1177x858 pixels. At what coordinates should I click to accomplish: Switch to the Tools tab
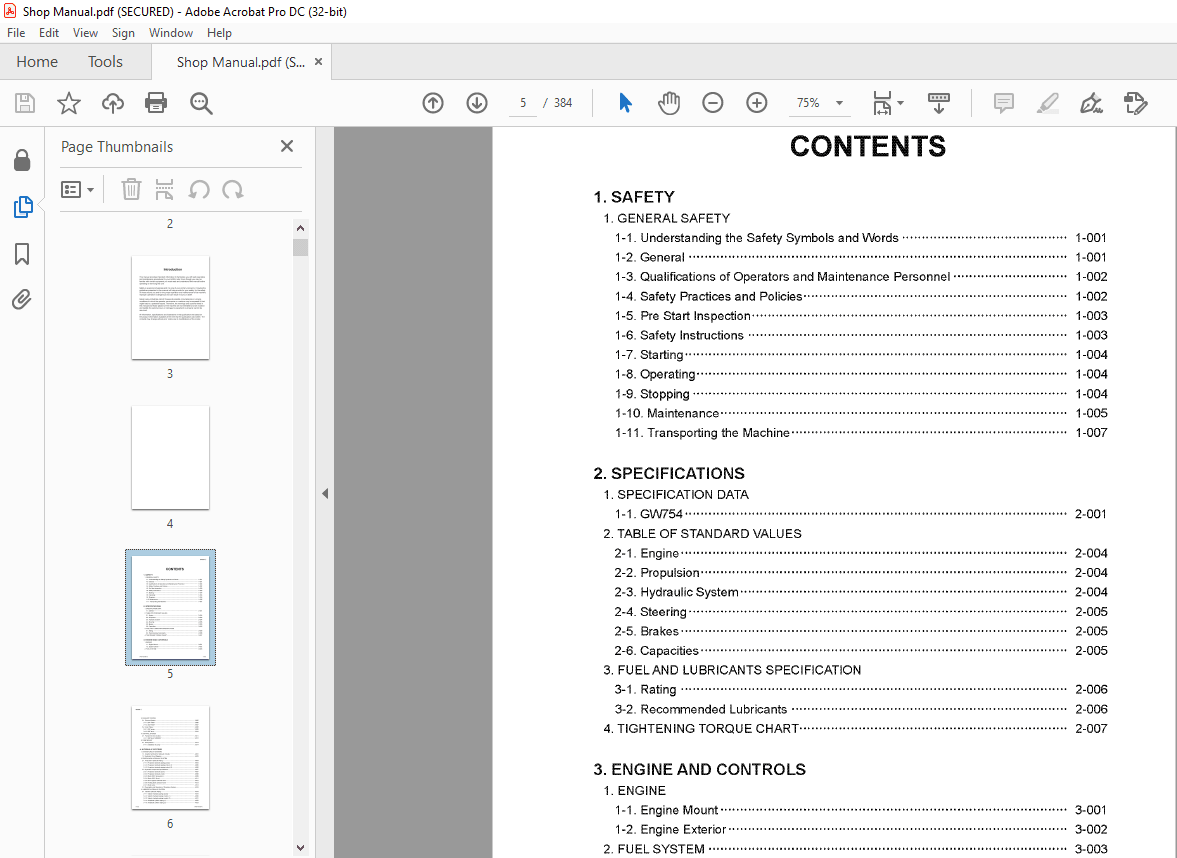point(105,62)
